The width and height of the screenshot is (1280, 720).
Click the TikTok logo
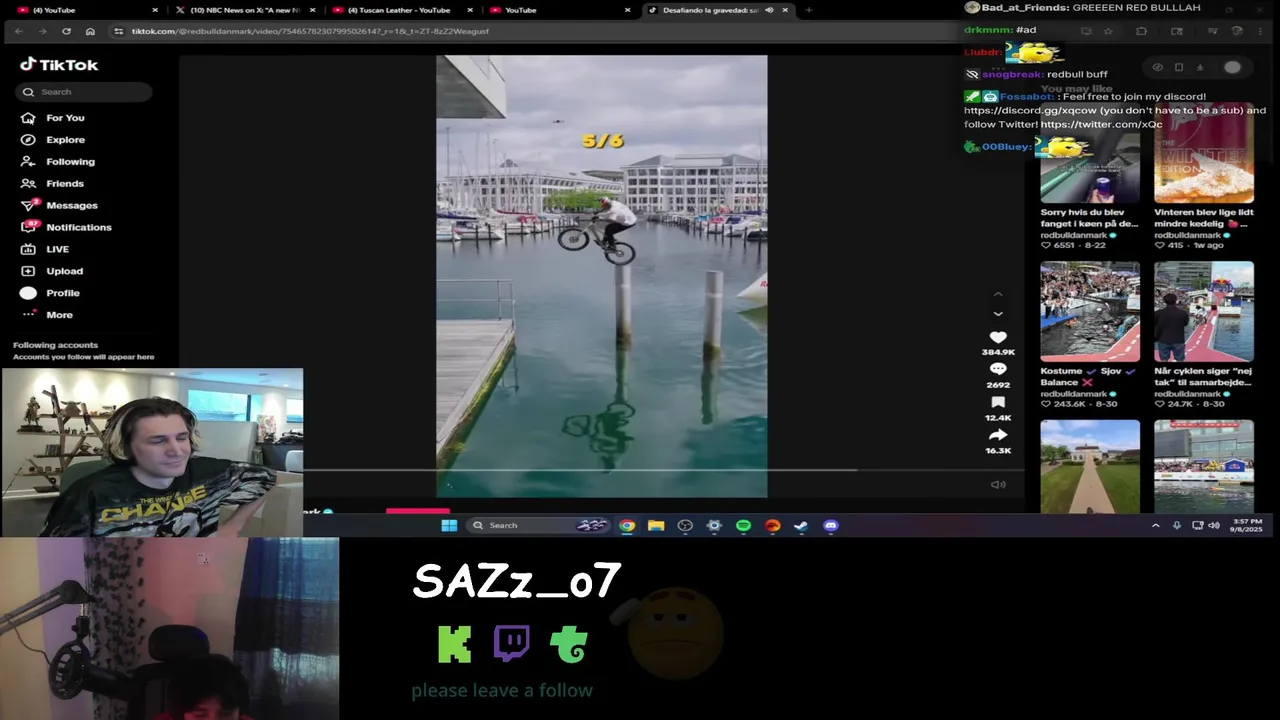59,64
